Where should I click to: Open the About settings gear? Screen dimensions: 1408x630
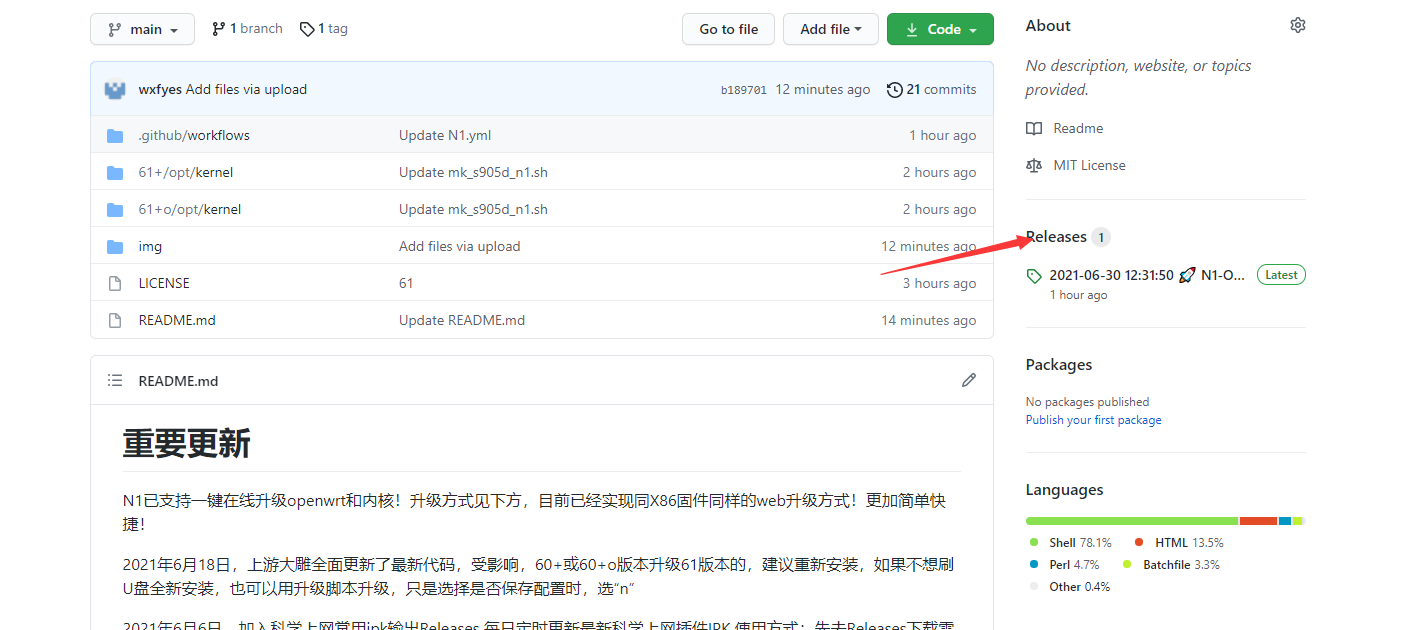(x=1297, y=24)
